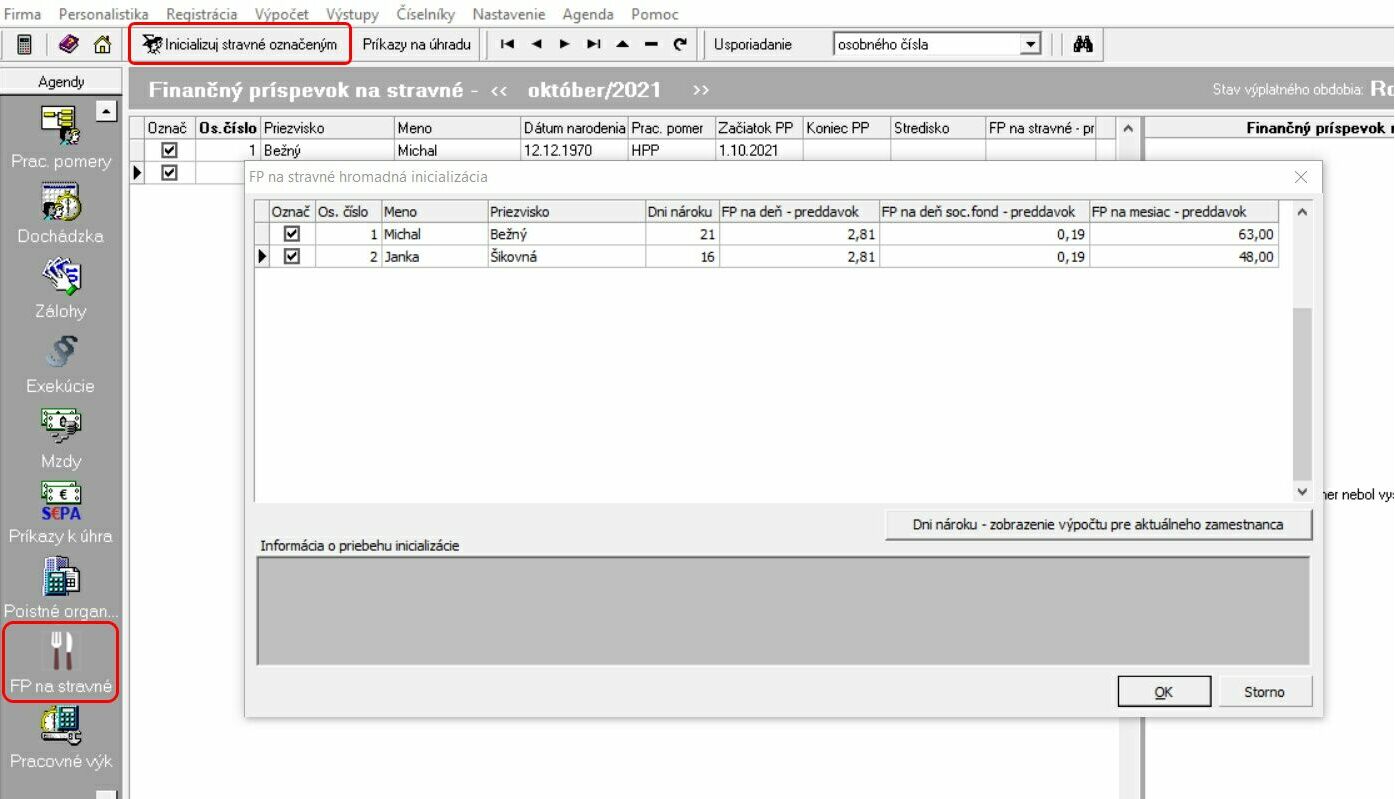Select monthly amount 63,00 cell
The width and height of the screenshot is (1395, 799).
coord(1183,234)
